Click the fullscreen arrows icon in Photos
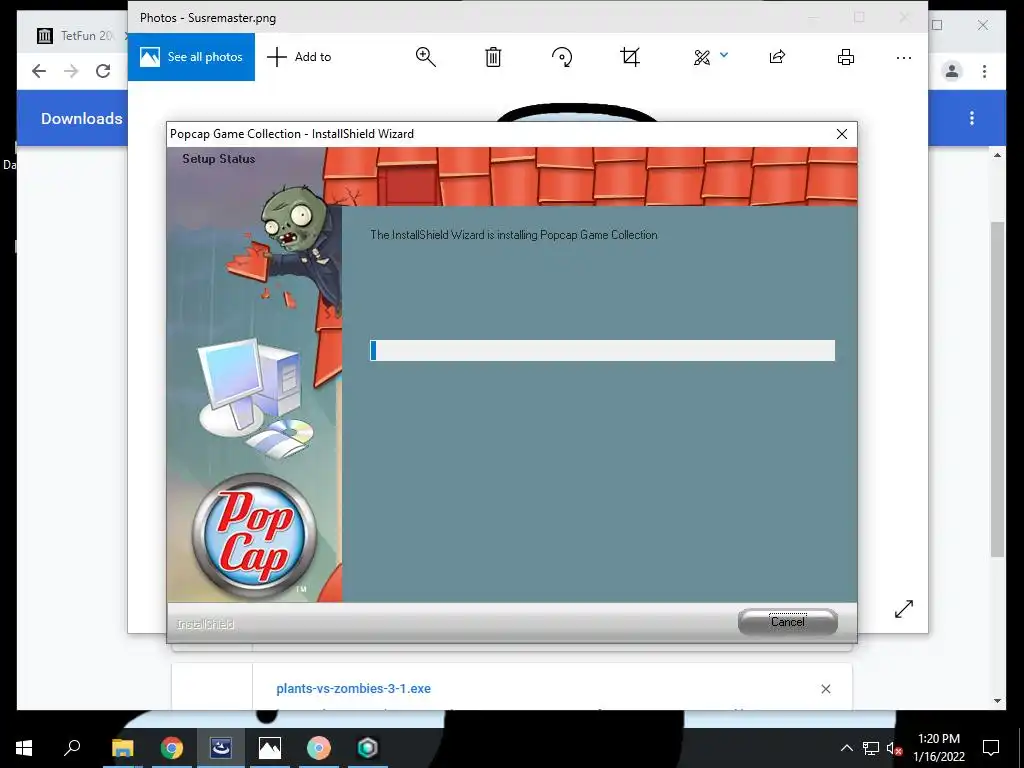The image size is (1024, 768). coord(904,609)
